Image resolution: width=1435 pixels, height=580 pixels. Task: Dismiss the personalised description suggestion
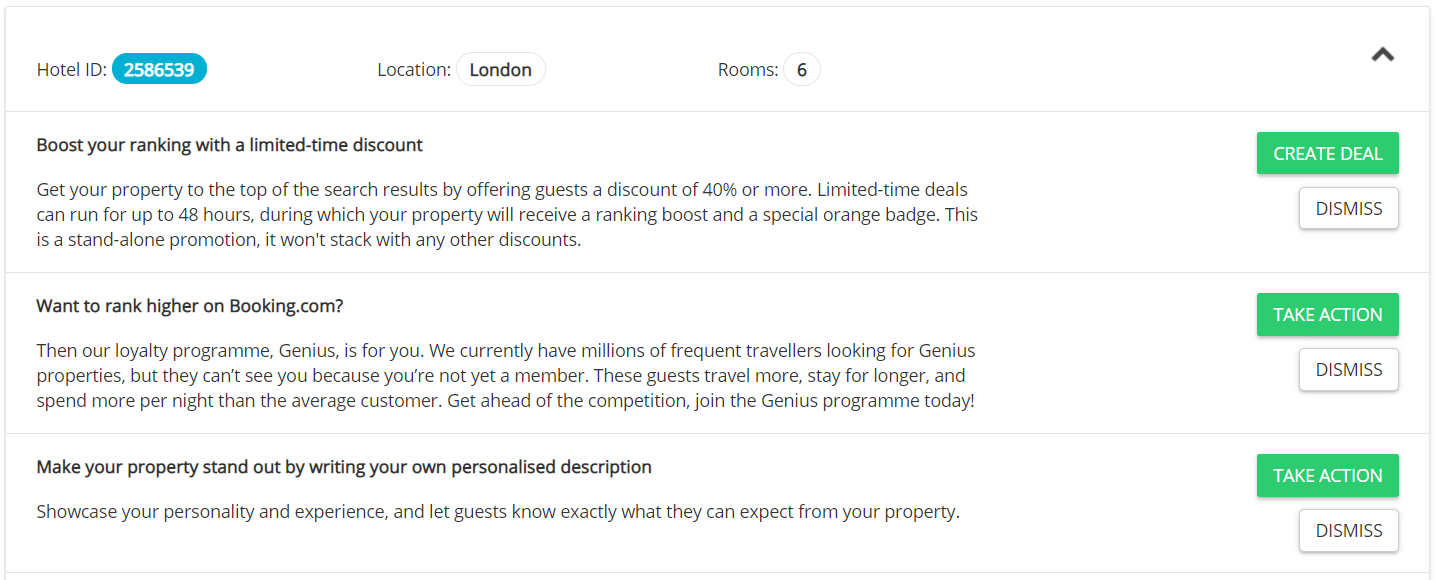(x=1348, y=531)
